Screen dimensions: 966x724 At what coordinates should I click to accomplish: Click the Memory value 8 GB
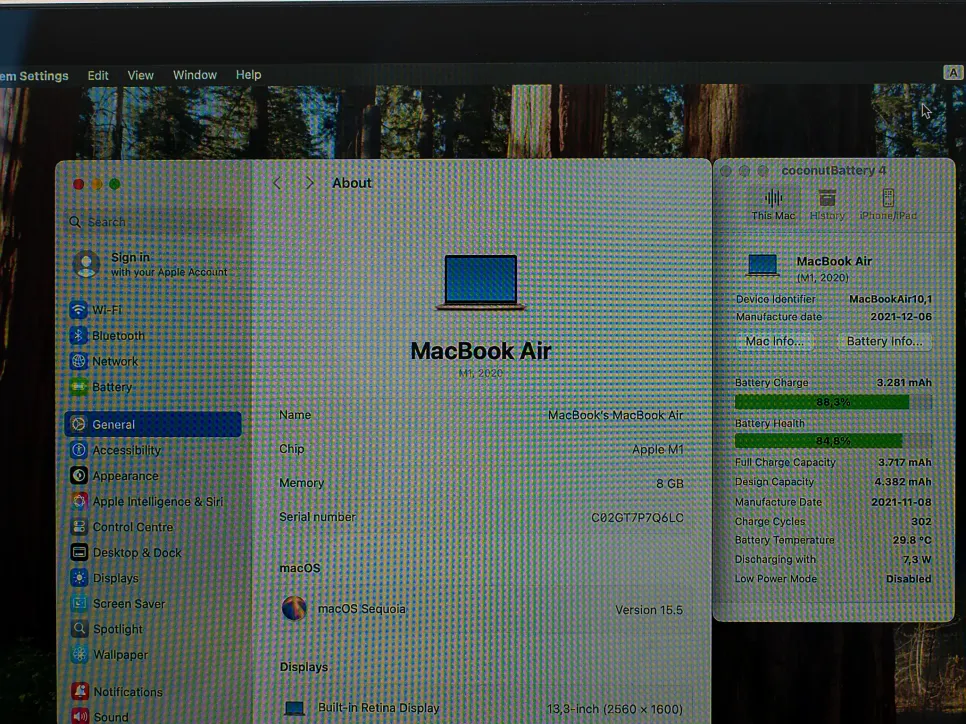coord(670,483)
